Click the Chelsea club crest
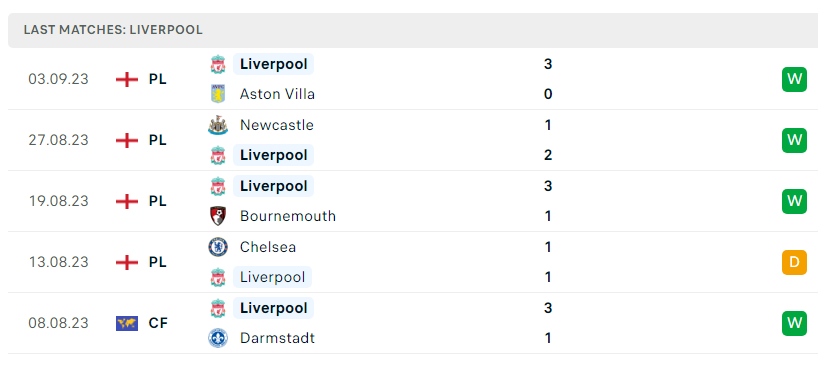This screenshot has width=818, height=366. tap(218, 247)
